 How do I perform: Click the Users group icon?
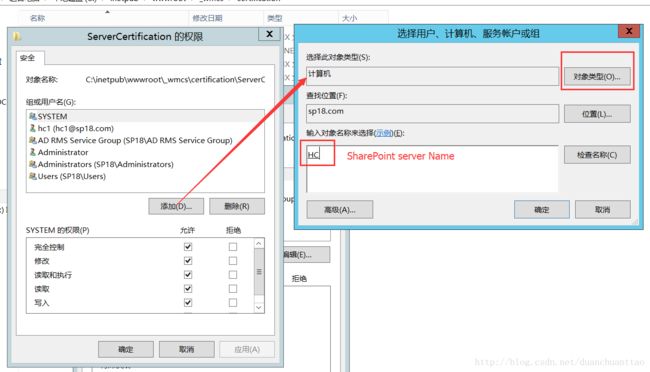pos(33,176)
